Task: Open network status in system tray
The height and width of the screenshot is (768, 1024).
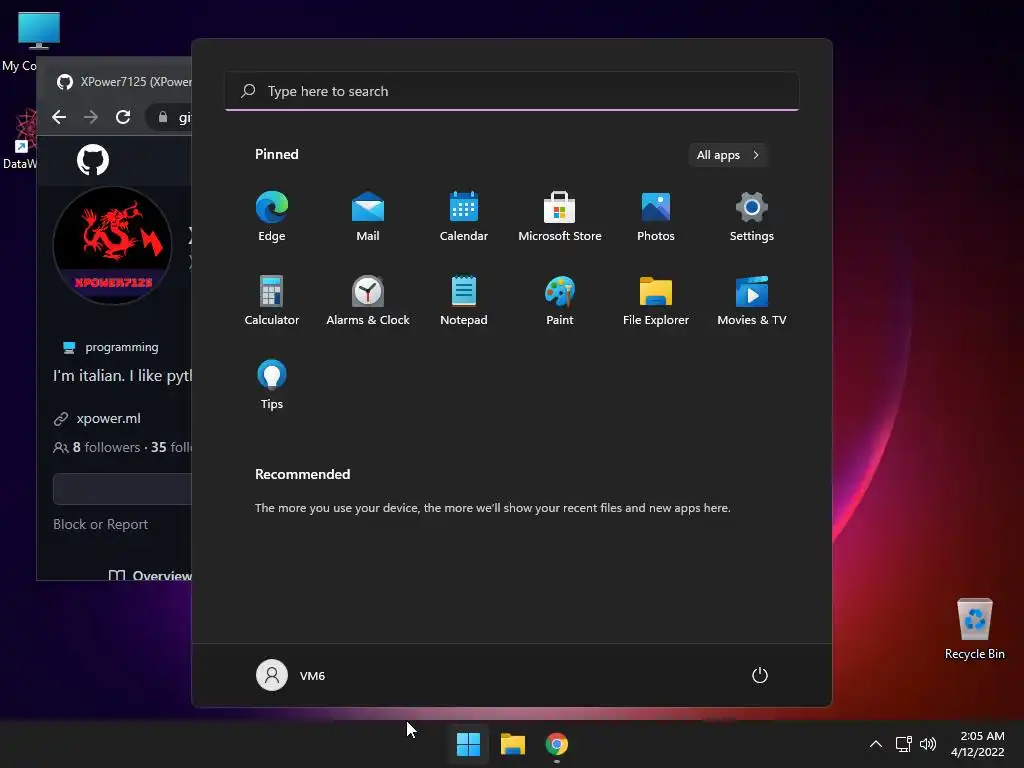Action: coord(904,744)
